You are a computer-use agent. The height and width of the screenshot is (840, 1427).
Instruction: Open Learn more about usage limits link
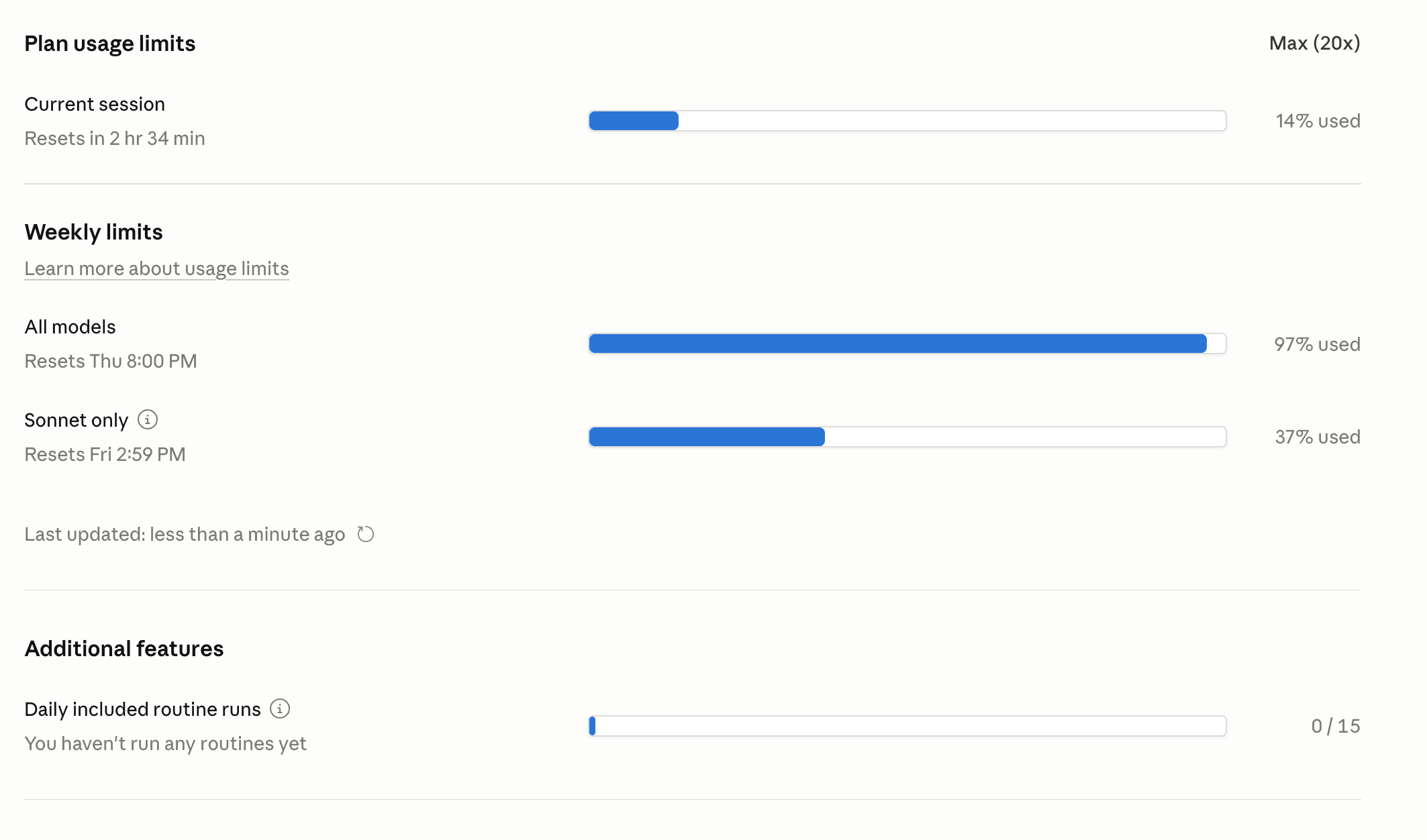coord(156,268)
